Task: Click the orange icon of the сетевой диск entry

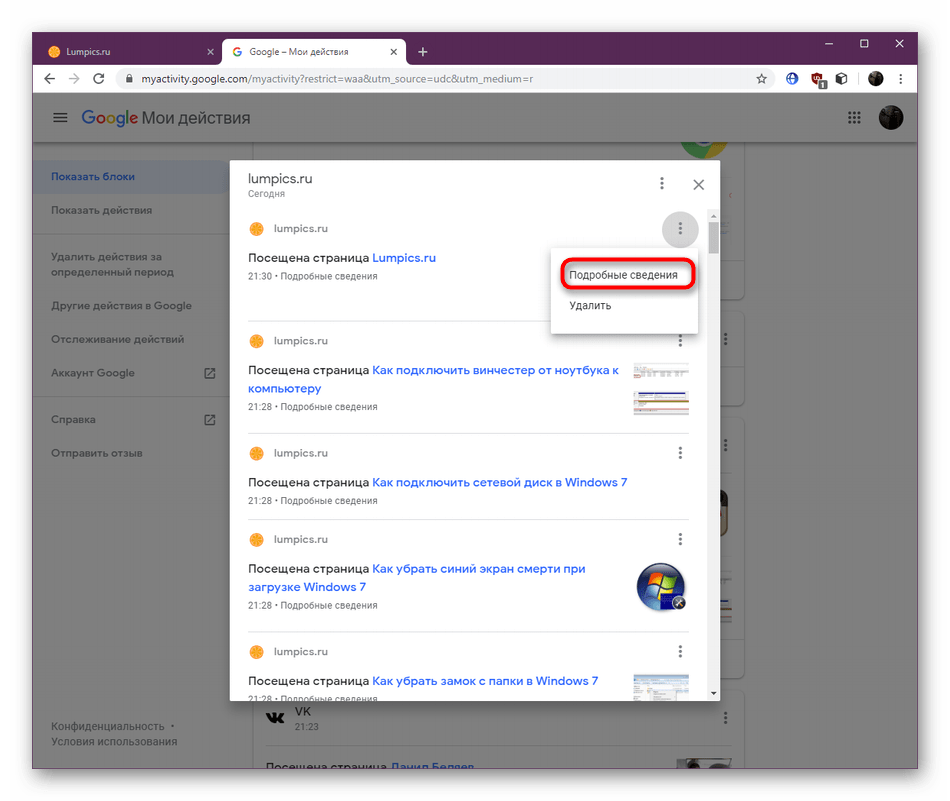Action: 256,453
